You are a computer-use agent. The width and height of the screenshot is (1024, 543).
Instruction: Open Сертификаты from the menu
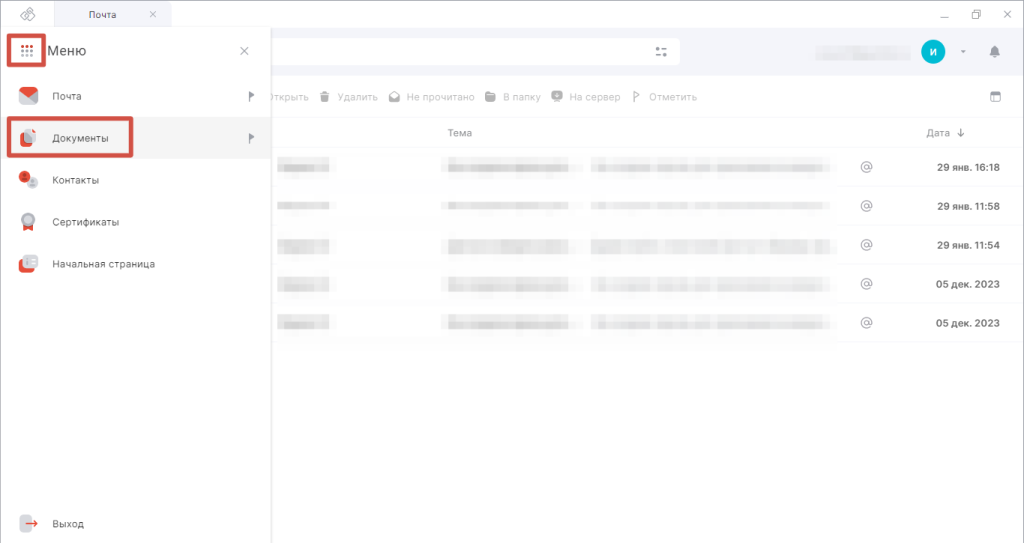[x=86, y=222]
